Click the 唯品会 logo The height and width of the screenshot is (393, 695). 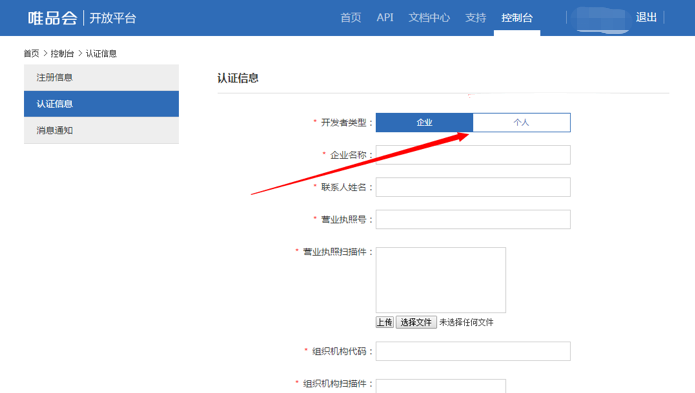click(52, 18)
